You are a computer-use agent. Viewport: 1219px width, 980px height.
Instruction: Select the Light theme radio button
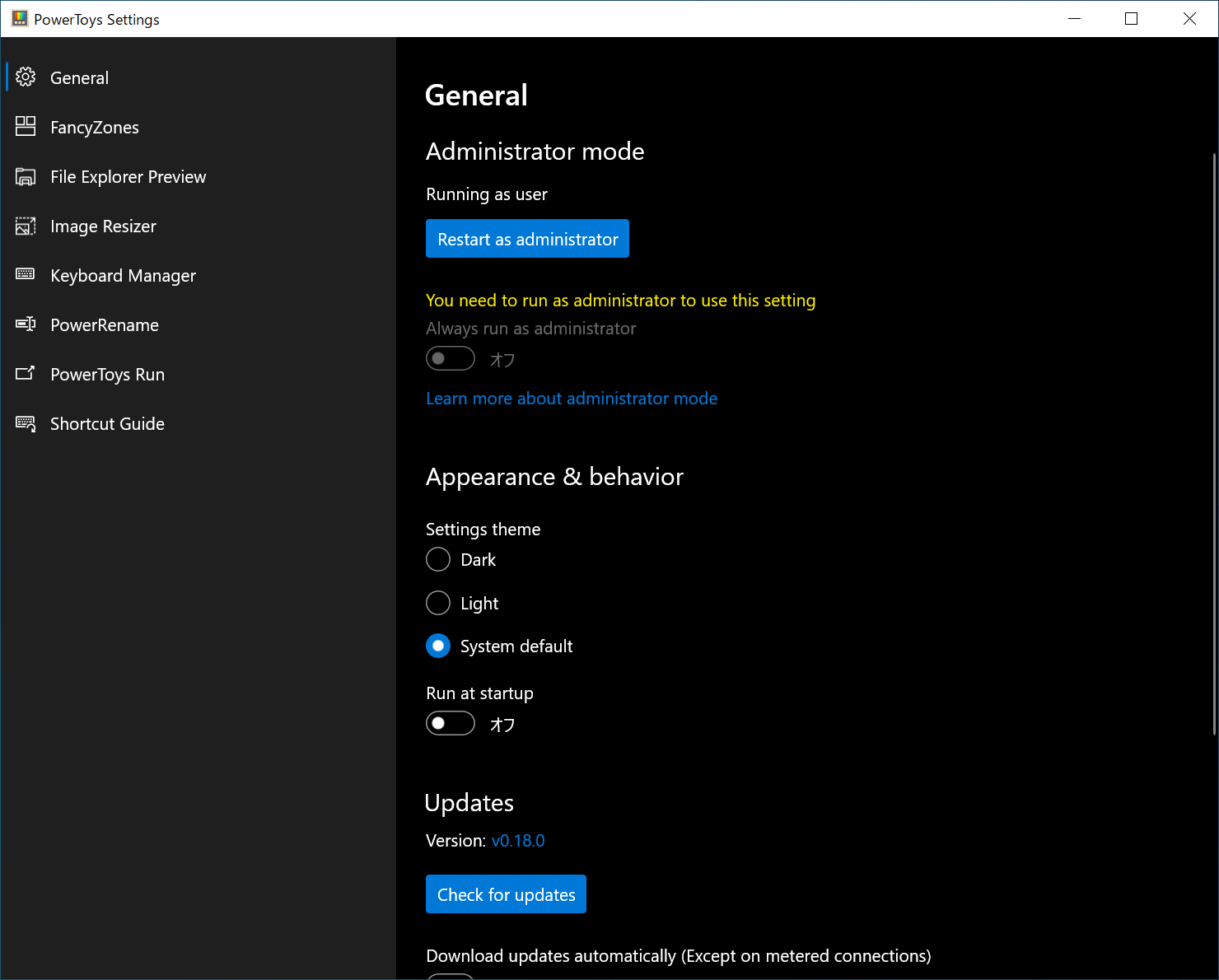tap(438, 603)
